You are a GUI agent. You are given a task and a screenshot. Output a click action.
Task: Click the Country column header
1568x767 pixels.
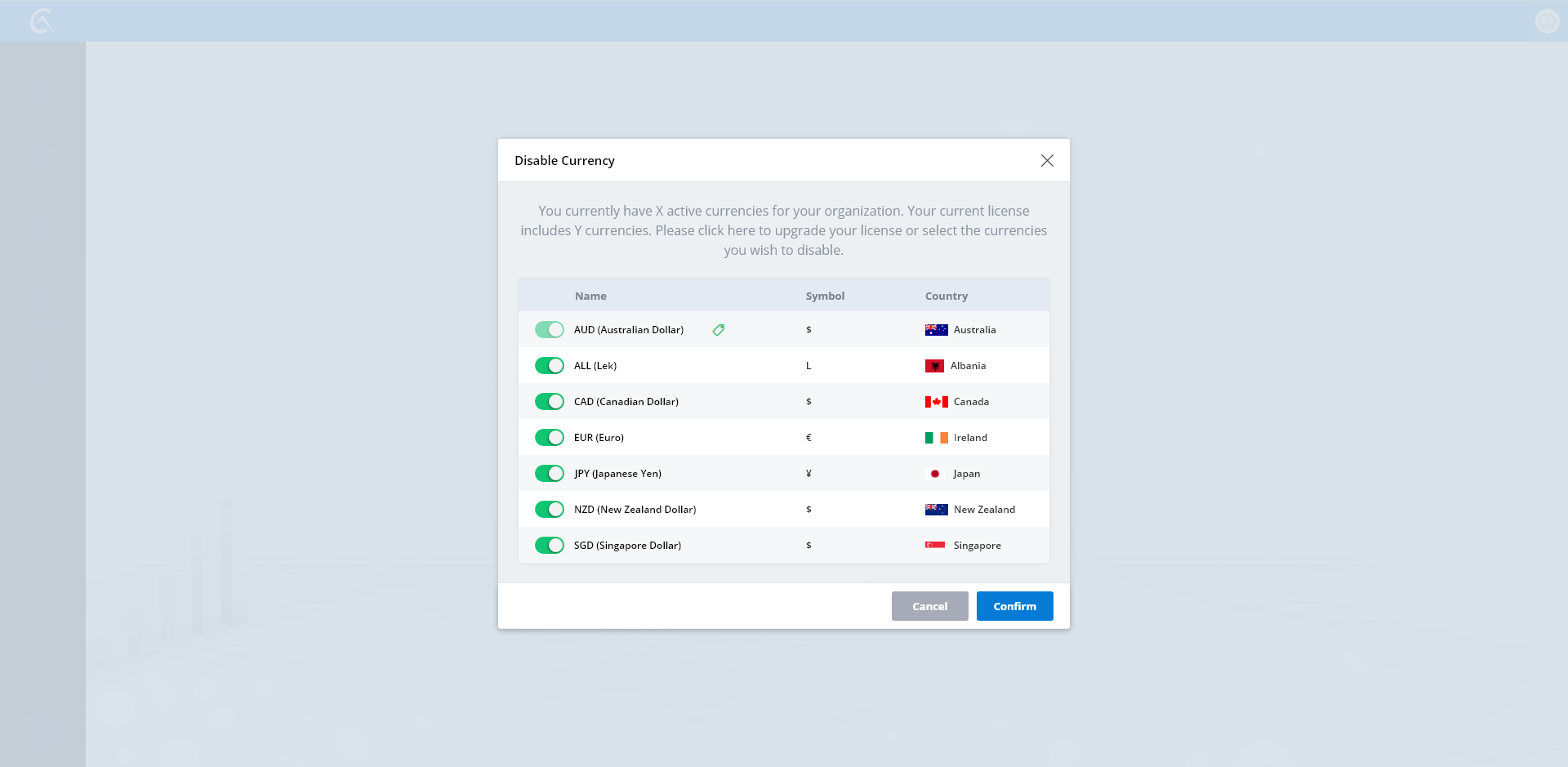(946, 297)
